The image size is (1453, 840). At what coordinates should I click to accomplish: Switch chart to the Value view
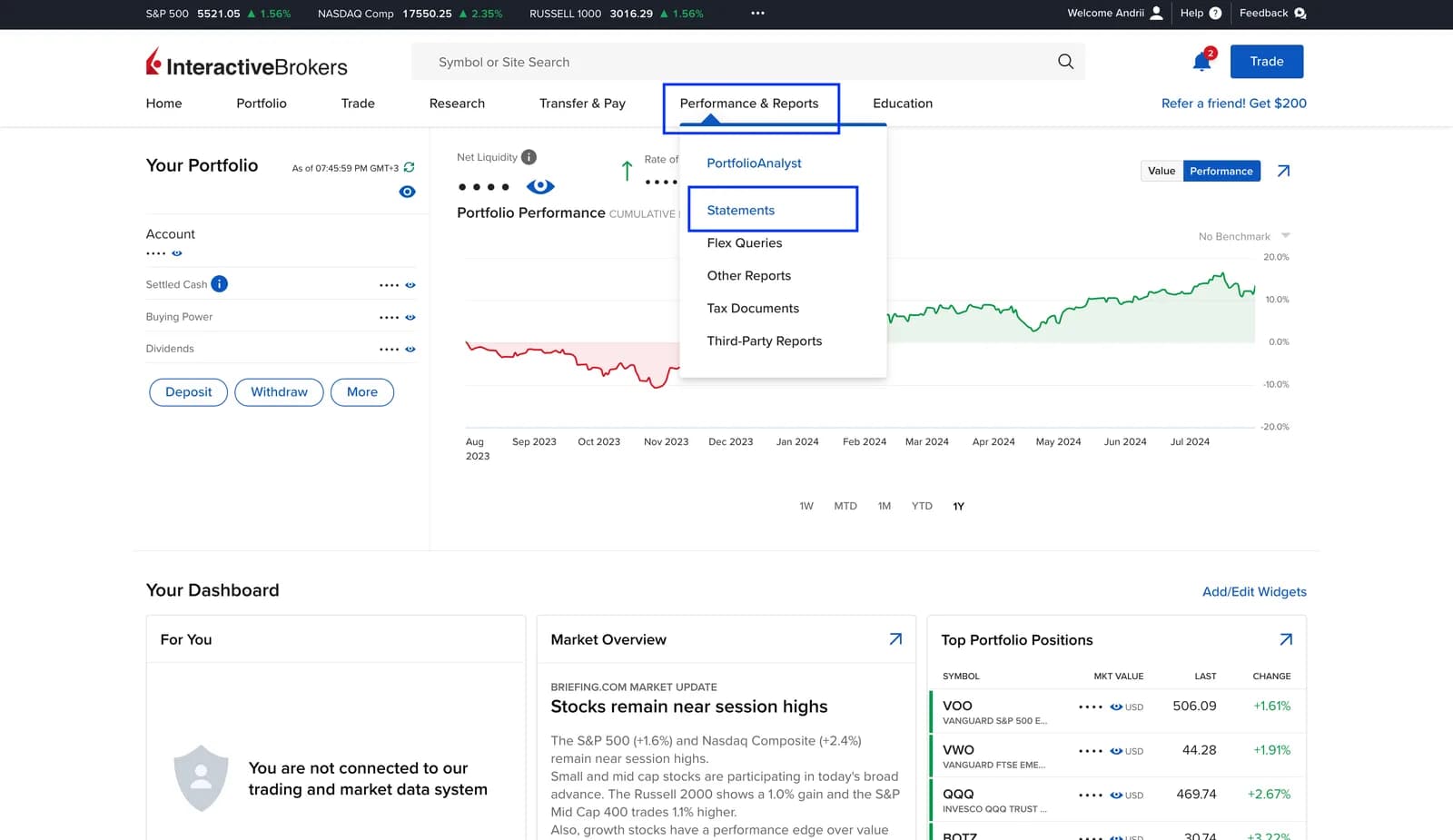1161,171
